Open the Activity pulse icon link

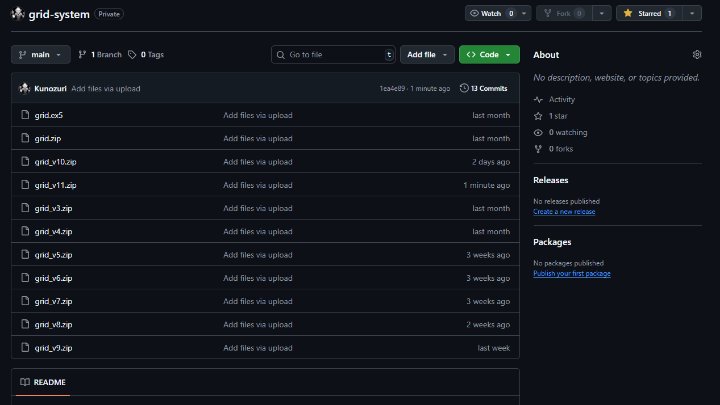(x=538, y=100)
